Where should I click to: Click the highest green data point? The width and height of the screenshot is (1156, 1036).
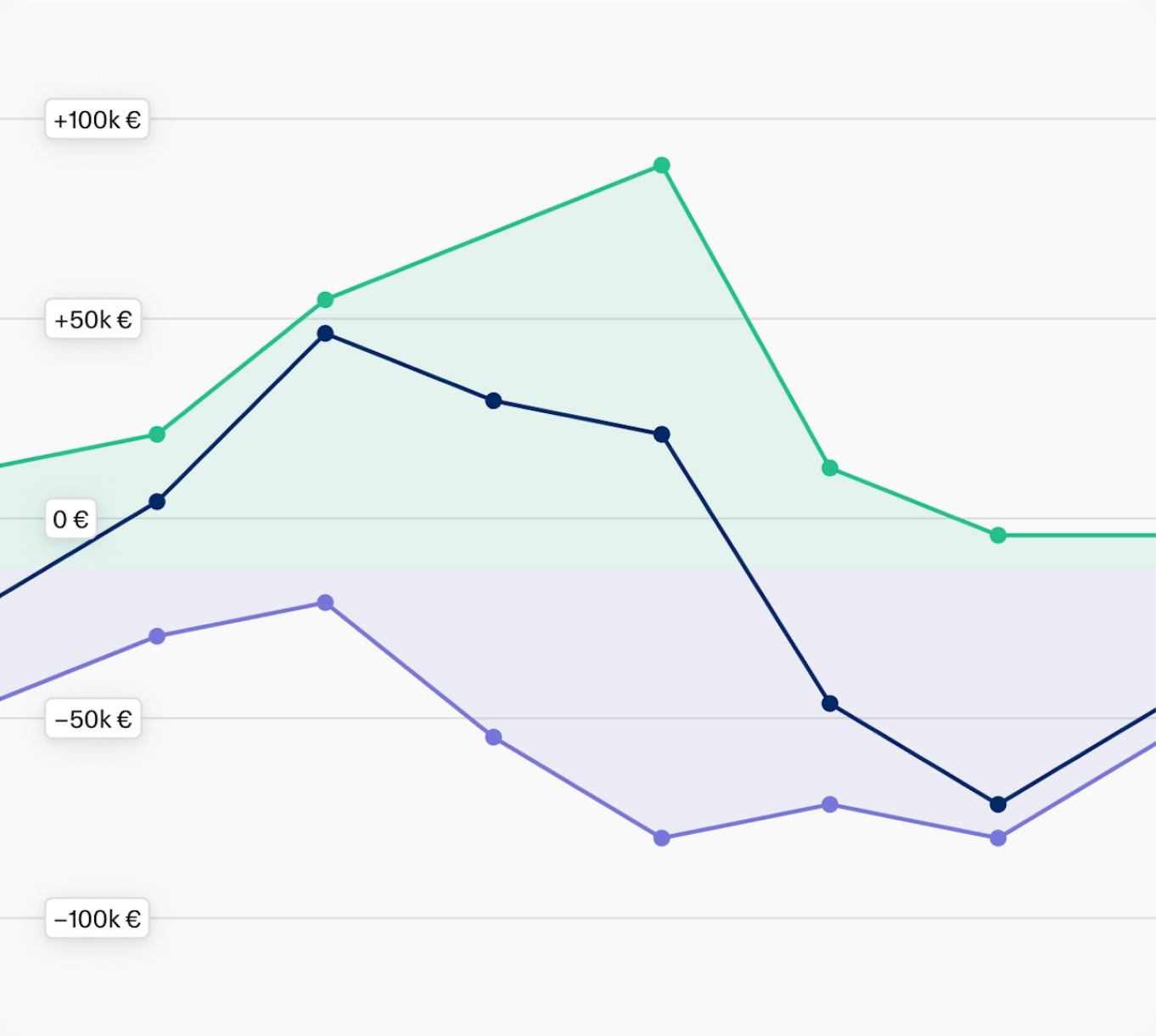662,165
